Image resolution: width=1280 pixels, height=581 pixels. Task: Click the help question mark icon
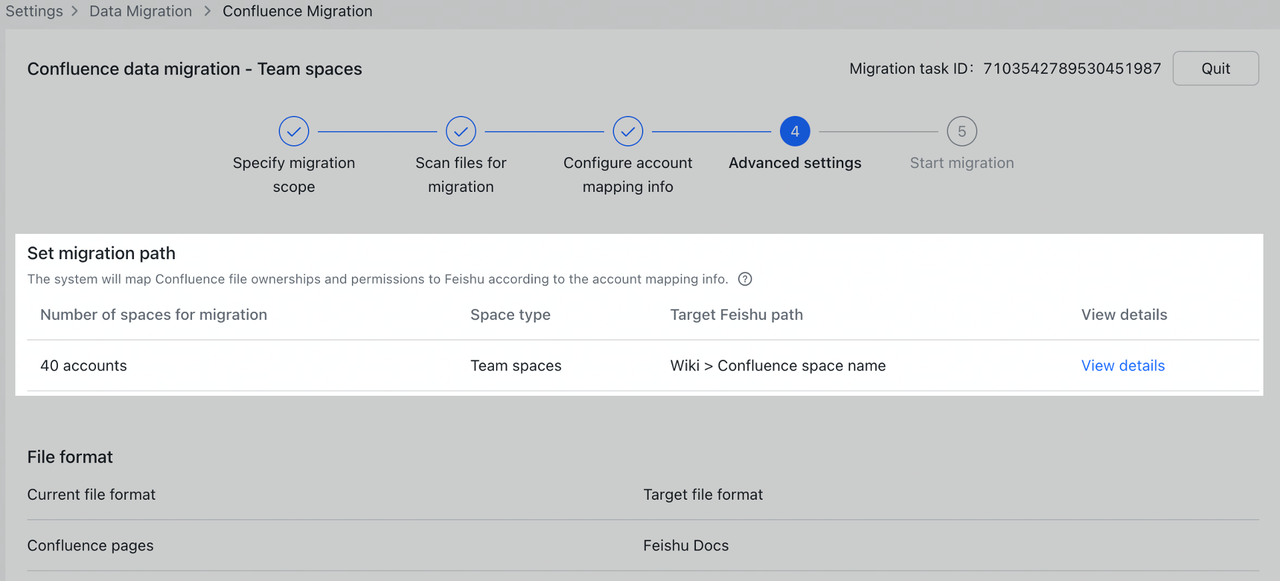(745, 279)
